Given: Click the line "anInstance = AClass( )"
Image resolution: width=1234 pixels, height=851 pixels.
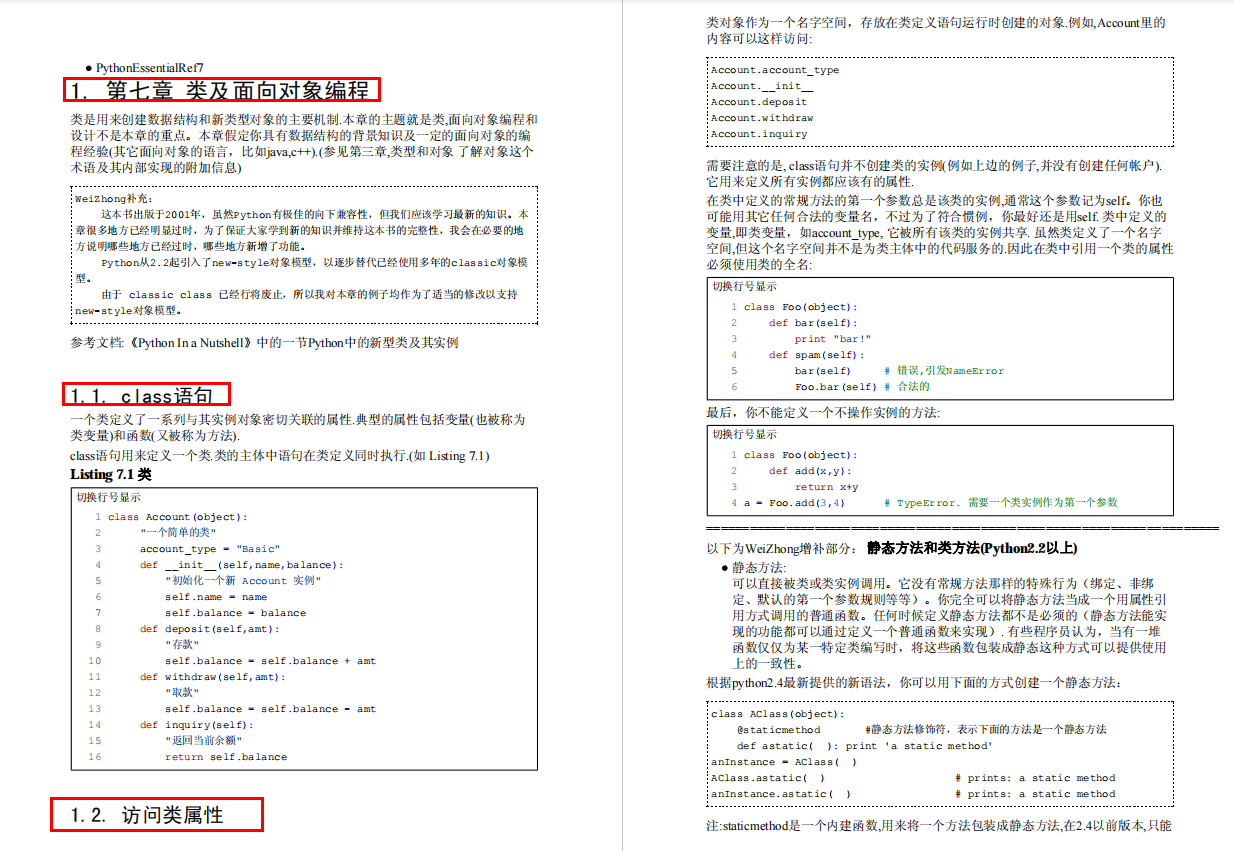Looking at the screenshot, I should (x=784, y=762).
